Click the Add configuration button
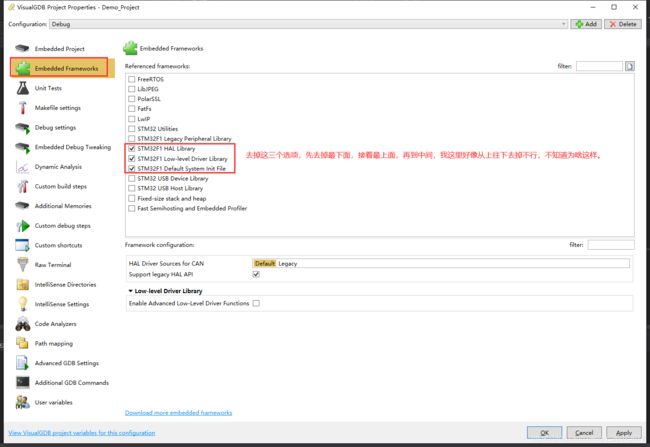The height and width of the screenshot is (447, 650). point(586,24)
